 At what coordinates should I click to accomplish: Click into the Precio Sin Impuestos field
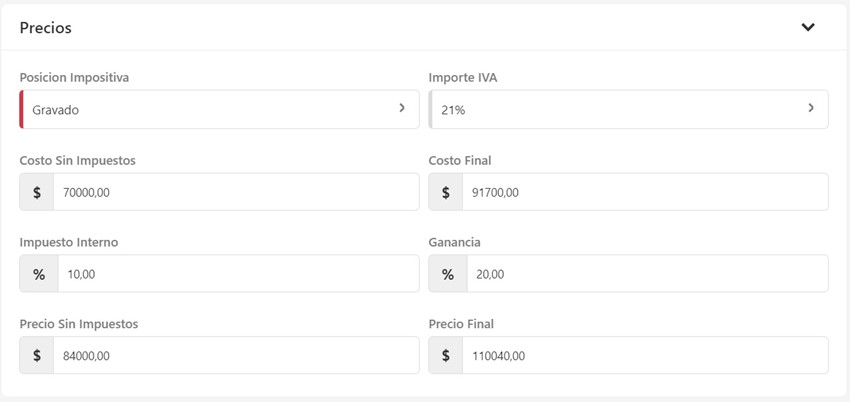[x=236, y=355]
